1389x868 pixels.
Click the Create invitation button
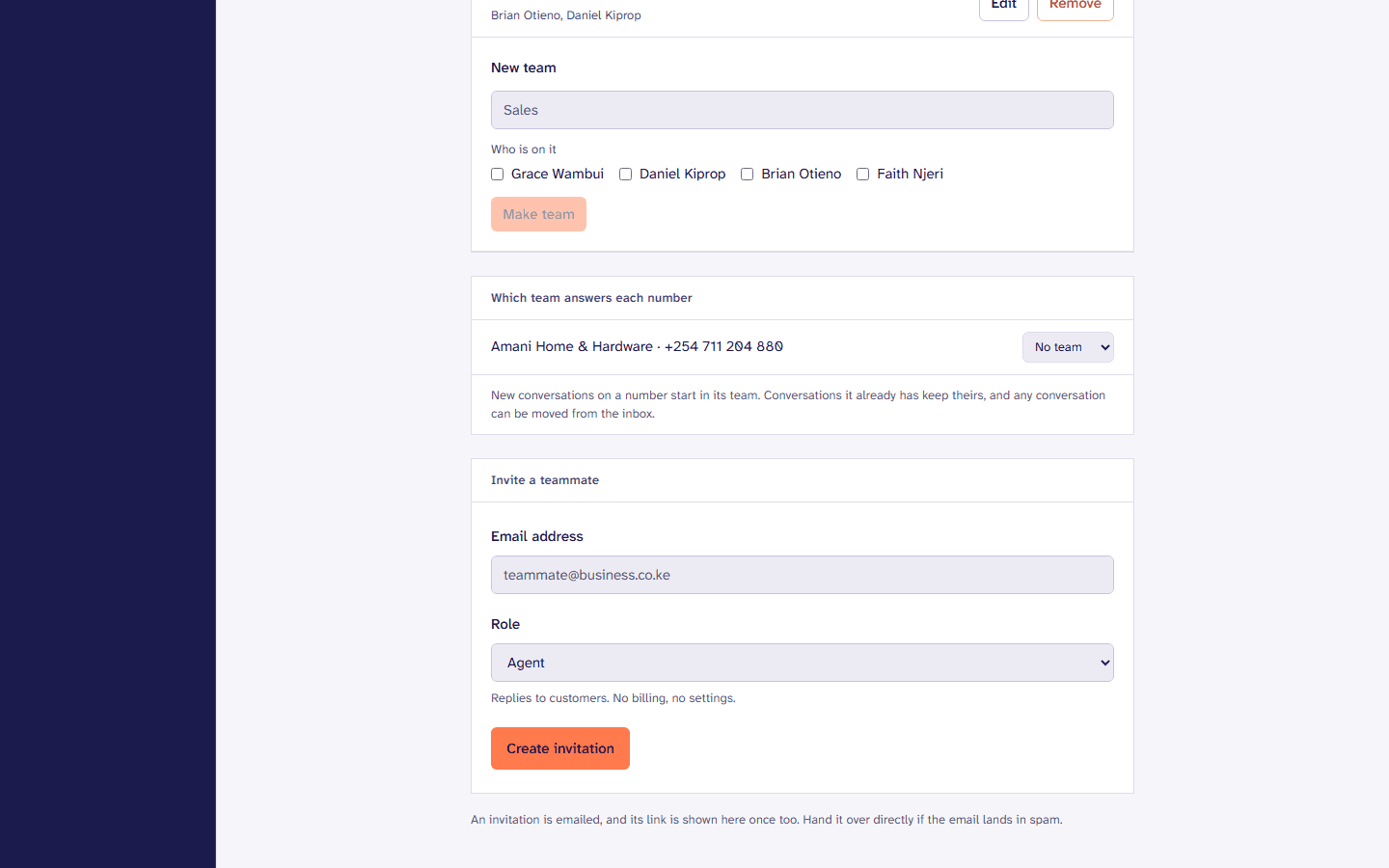[560, 748]
